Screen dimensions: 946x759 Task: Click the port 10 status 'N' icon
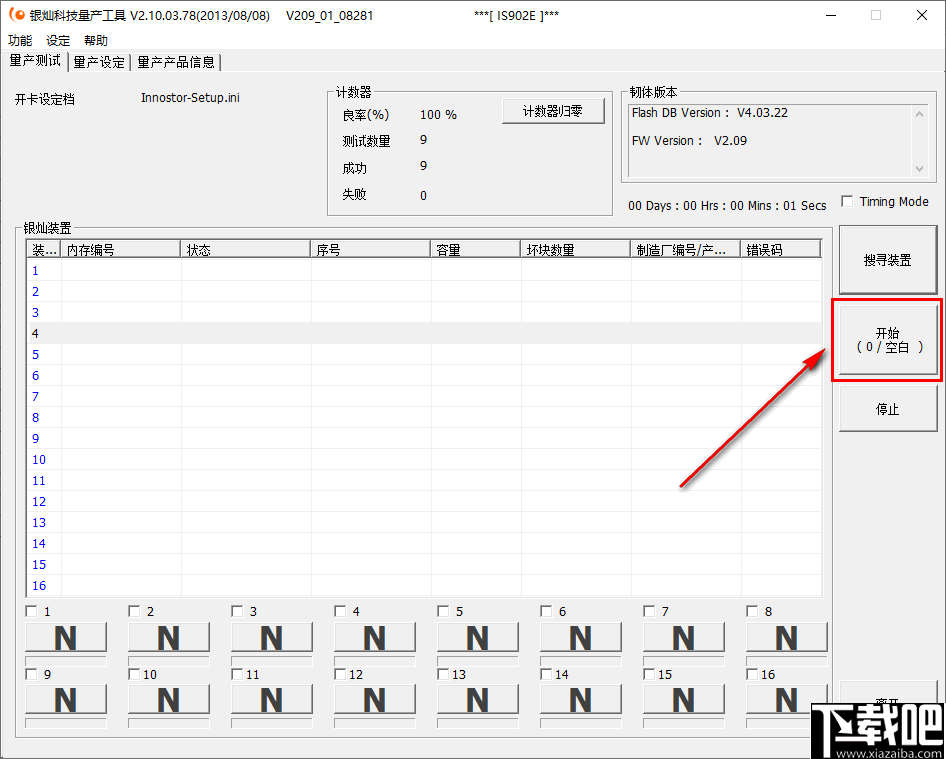(168, 700)
